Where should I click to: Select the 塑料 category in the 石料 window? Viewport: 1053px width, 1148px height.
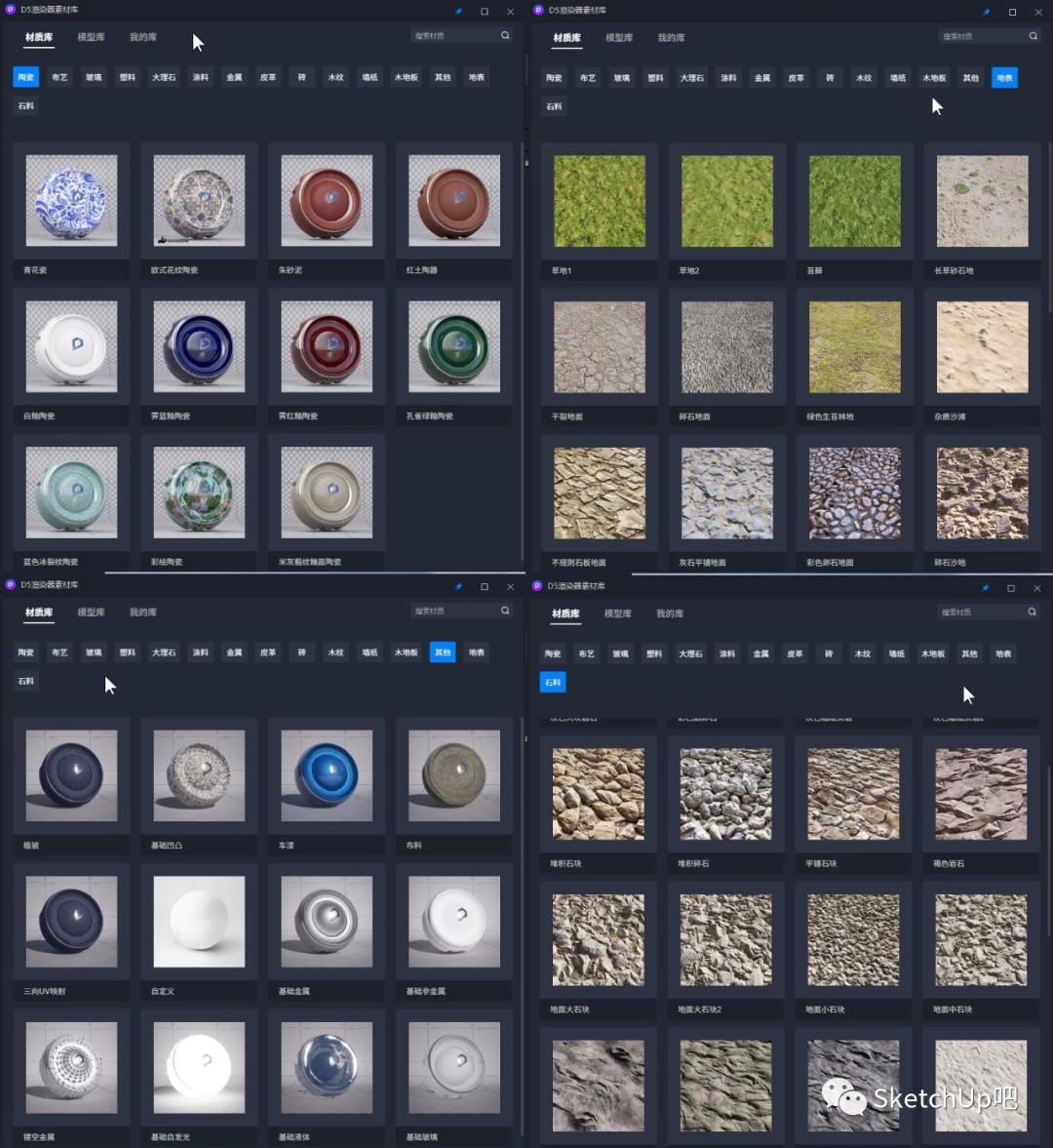tap(654, 653)
